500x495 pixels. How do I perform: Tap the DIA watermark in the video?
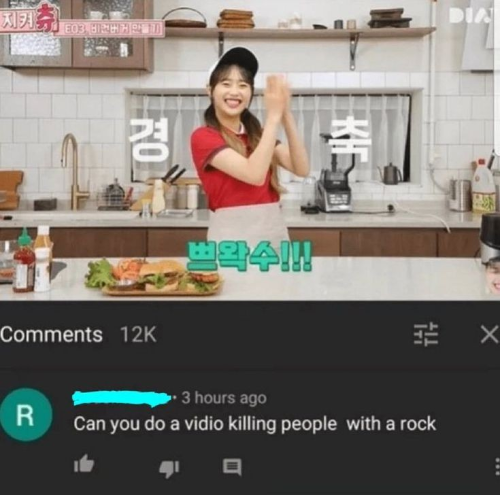pyautogui.click(x=471, y=16)
